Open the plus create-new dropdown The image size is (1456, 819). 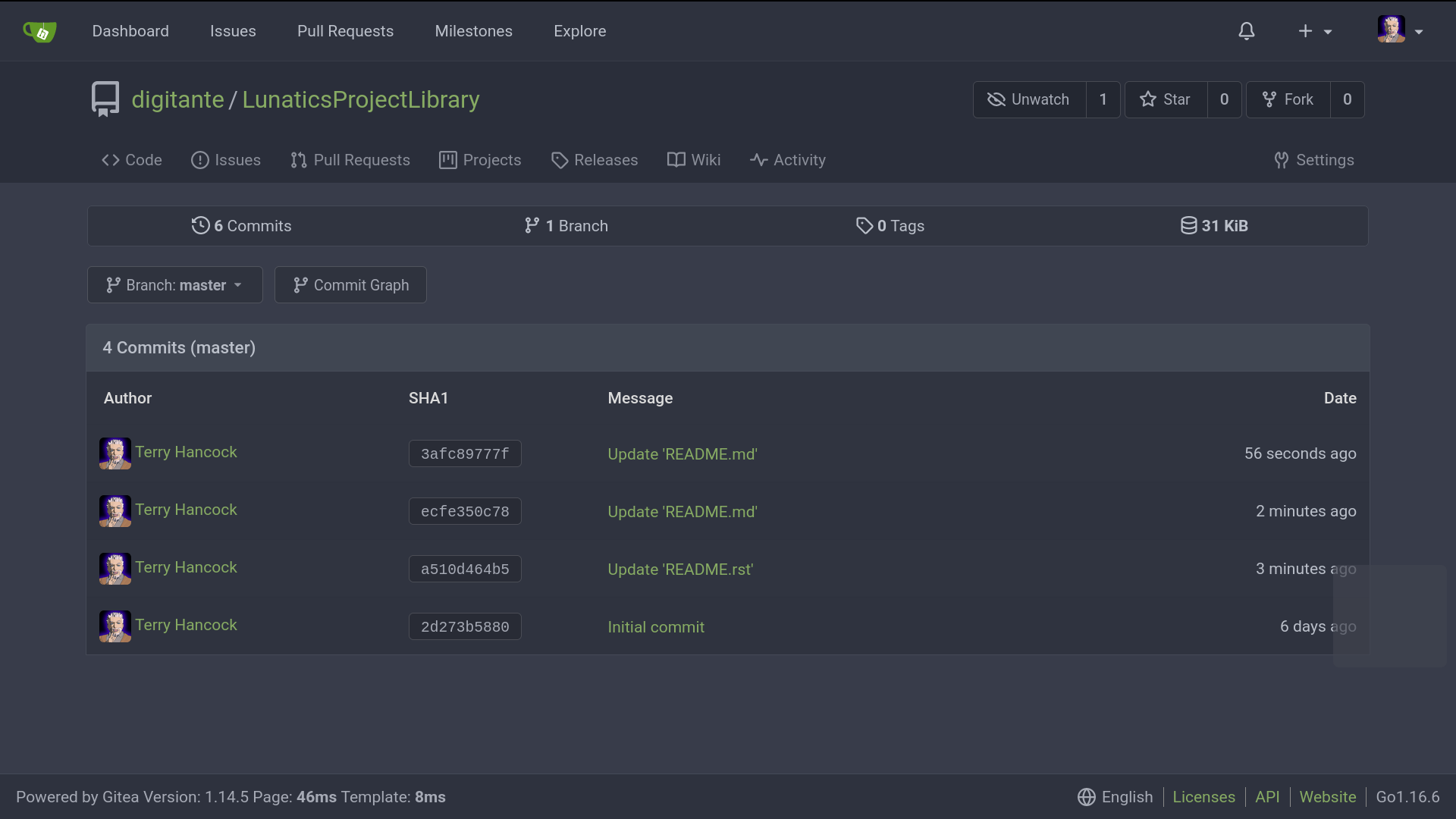1314,31
